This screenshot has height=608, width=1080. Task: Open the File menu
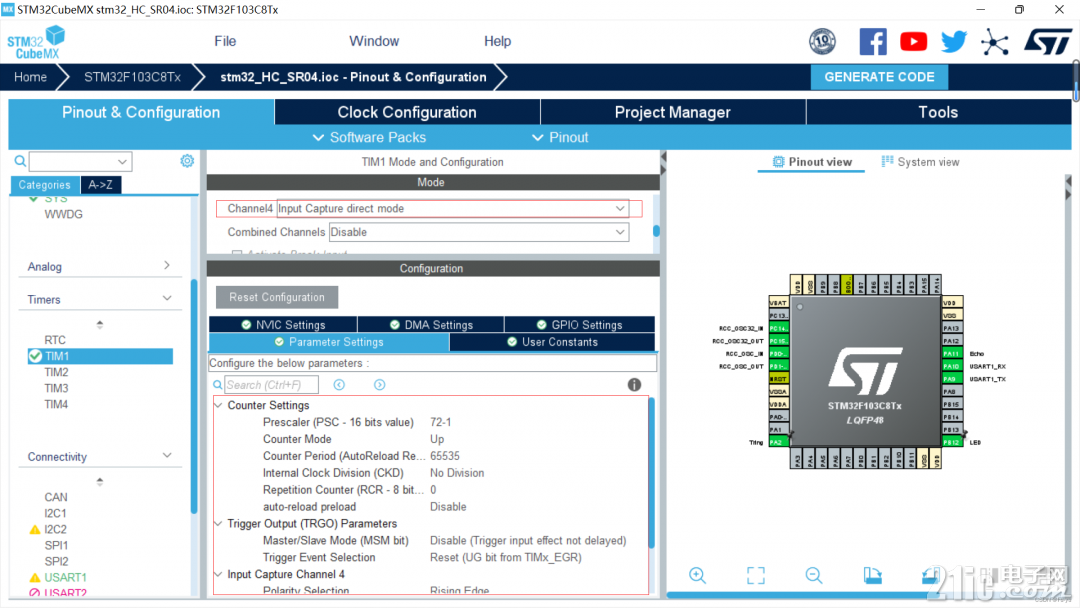tap(225, 41)
